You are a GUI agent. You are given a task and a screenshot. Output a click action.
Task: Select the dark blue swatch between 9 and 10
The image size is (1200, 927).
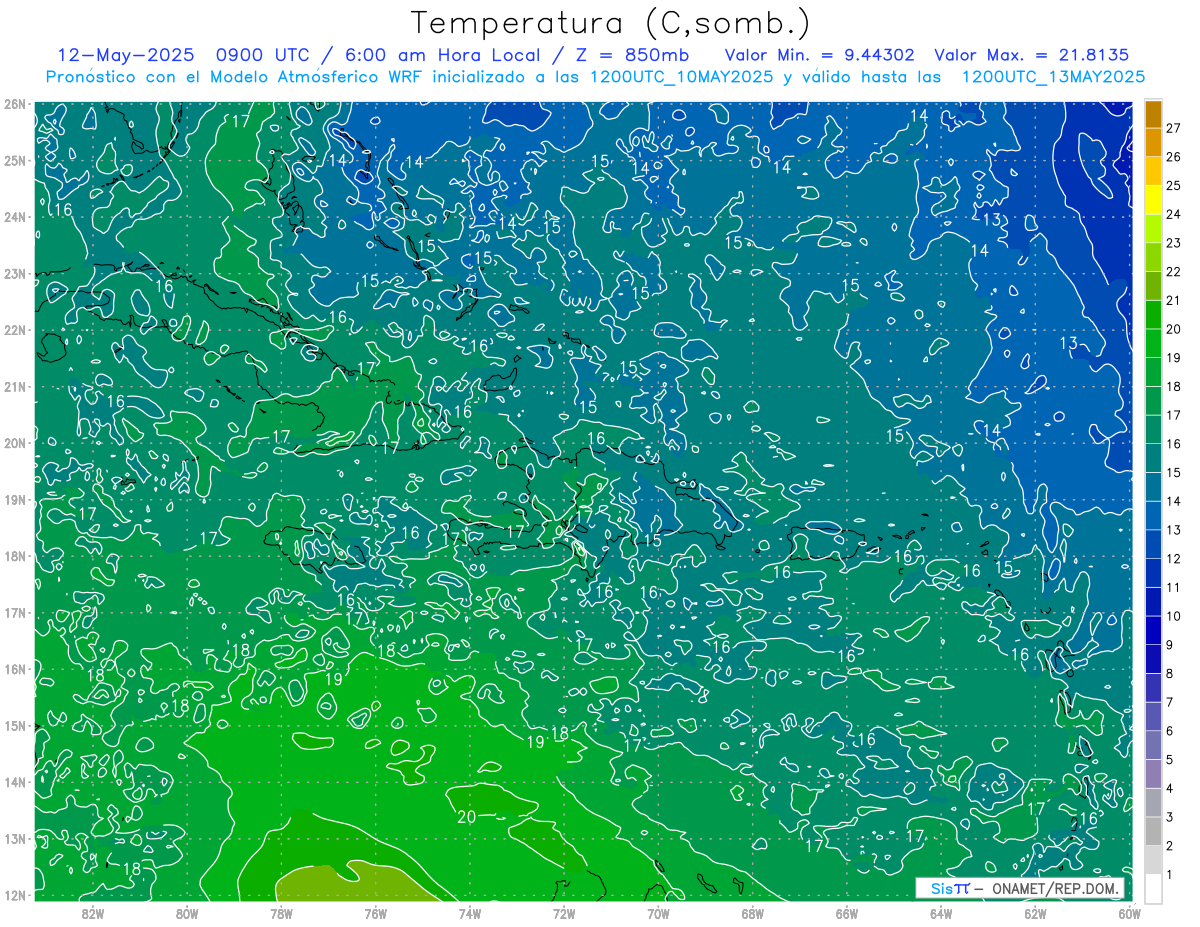[x=1153, y=630]
